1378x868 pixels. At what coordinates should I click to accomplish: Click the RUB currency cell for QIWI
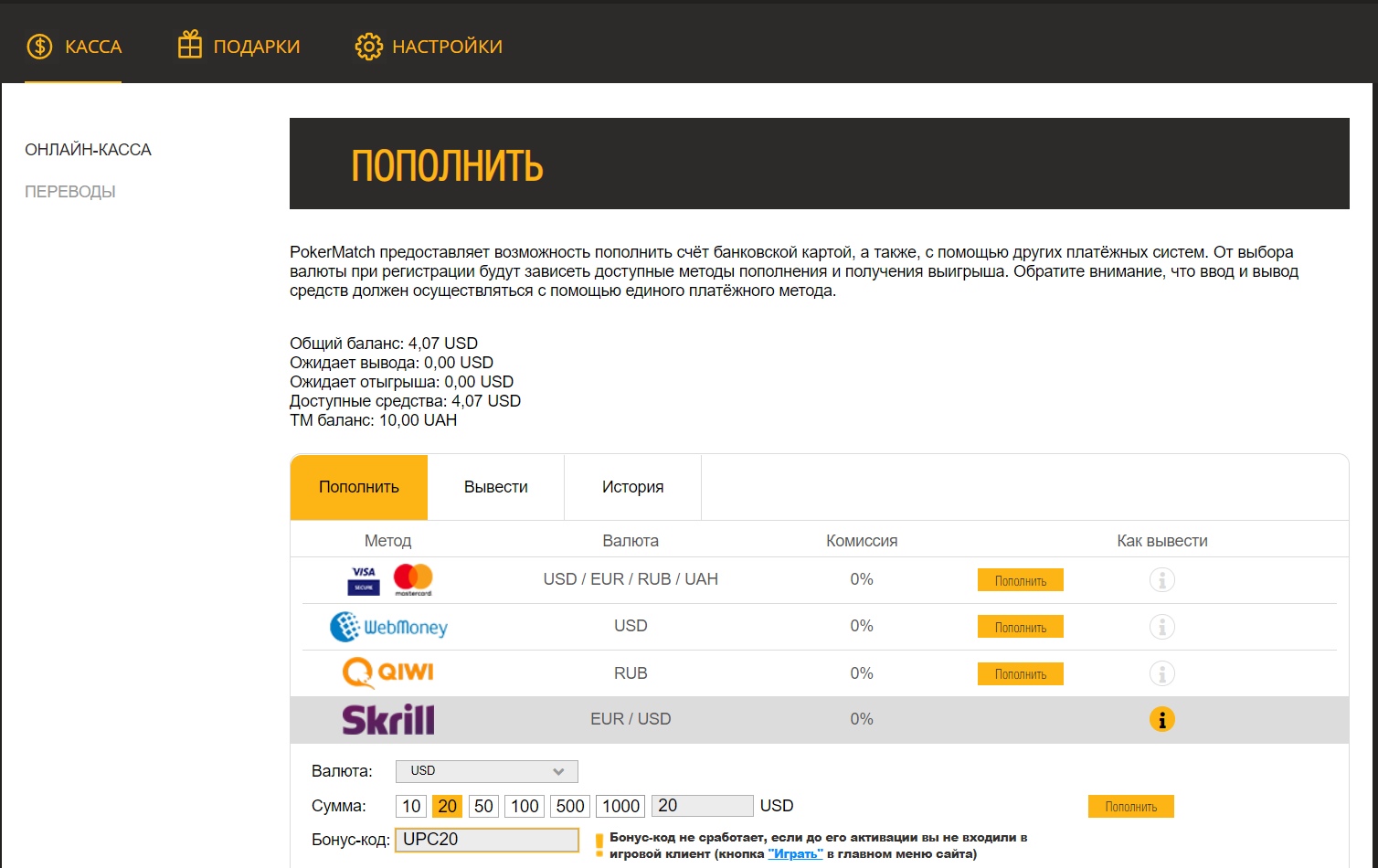point(631,673)
